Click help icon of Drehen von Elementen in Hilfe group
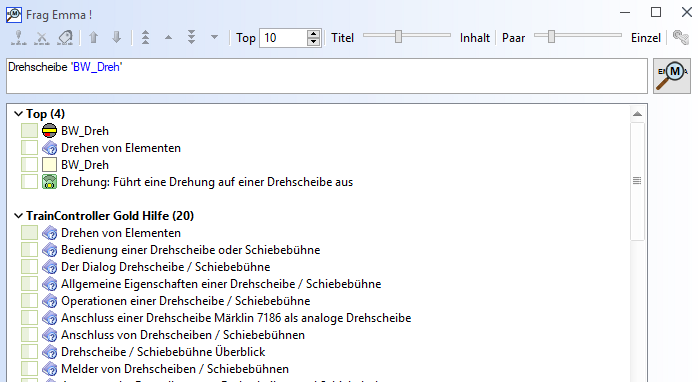 (x=49, y=233)
